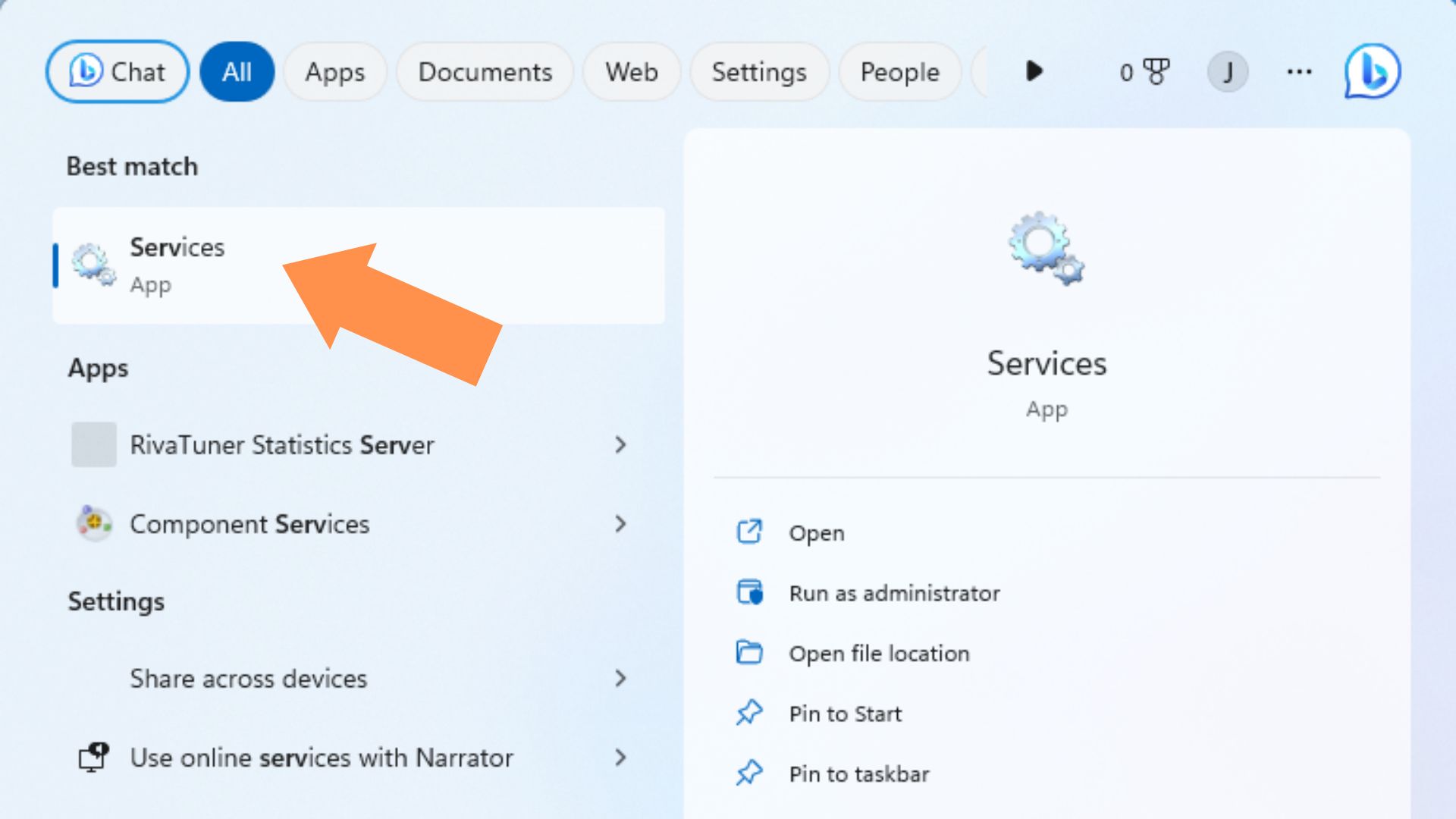This screenshot has width=1456, height=819.
Task: Open Services app via Open button
Action: tap(816, 532)
